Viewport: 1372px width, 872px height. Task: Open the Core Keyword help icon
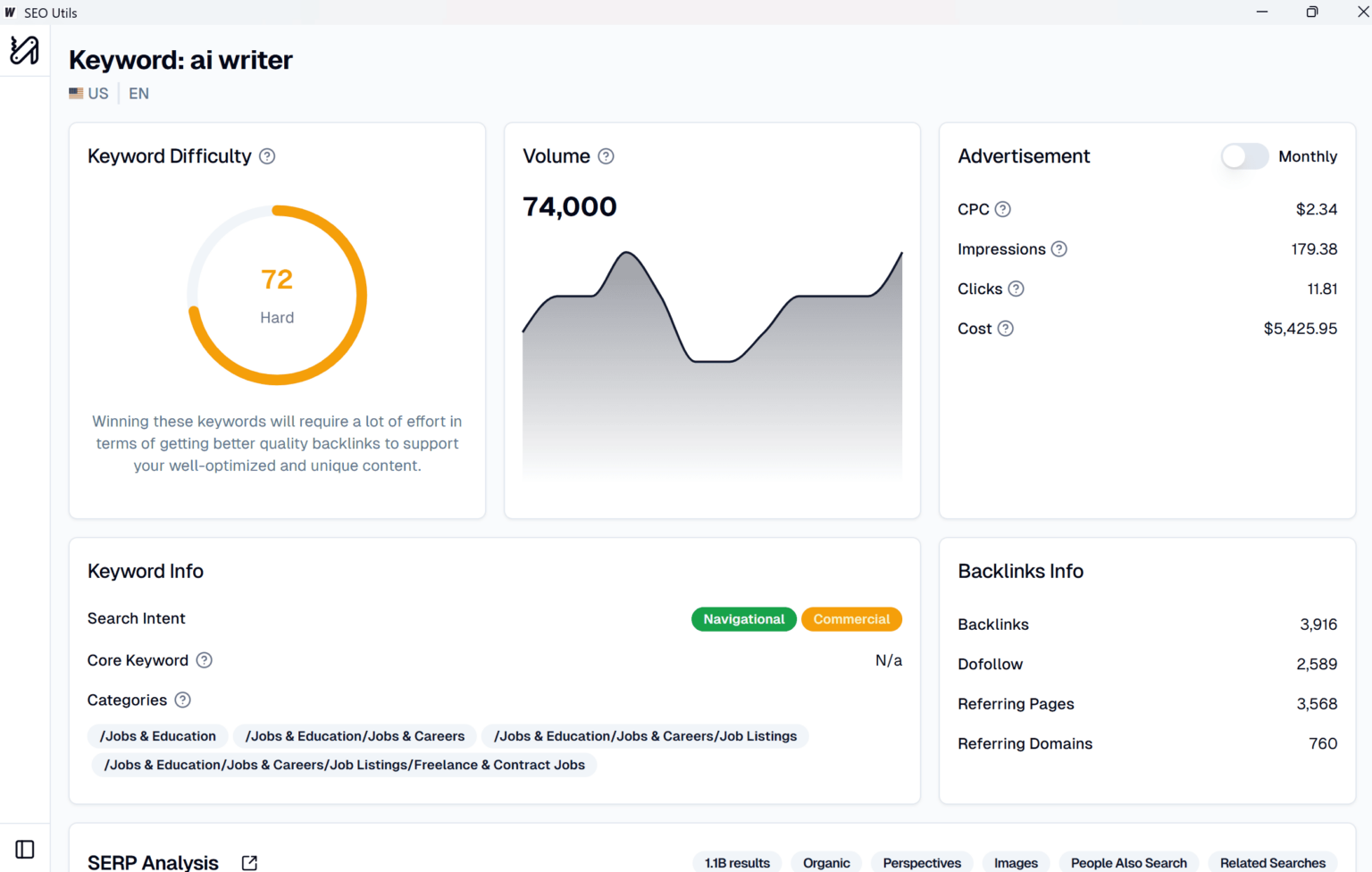tap(204, 660)
